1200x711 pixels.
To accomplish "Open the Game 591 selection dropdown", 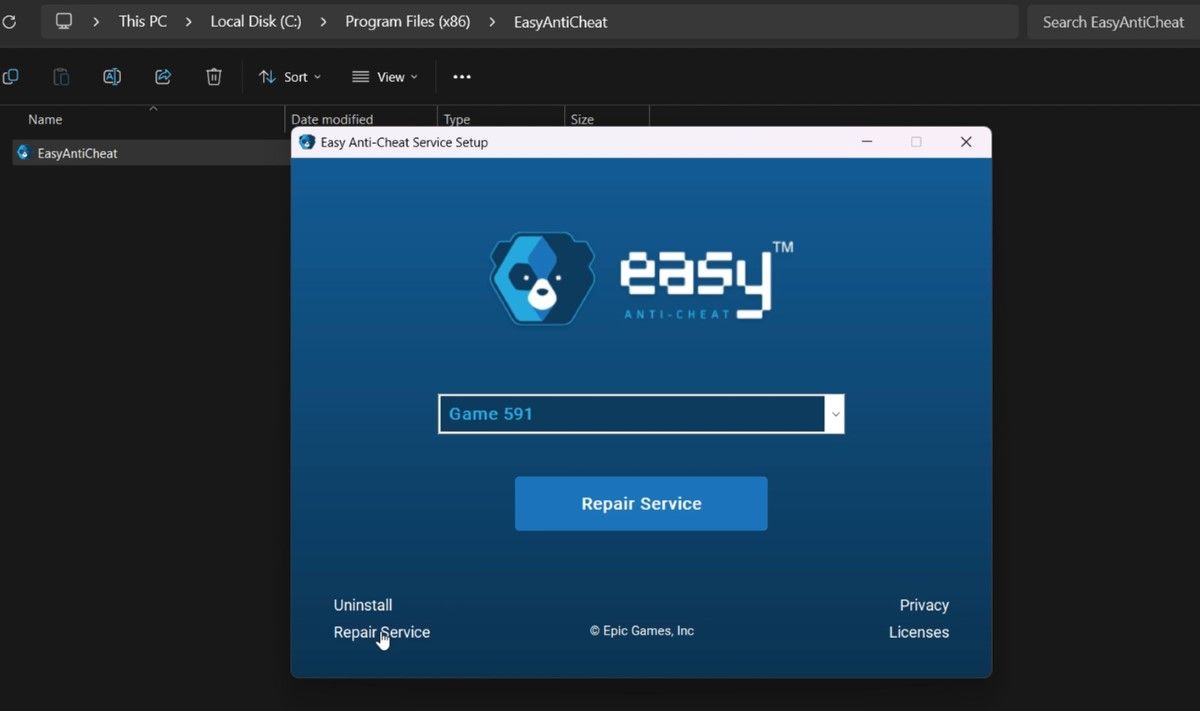I will 835,413.
